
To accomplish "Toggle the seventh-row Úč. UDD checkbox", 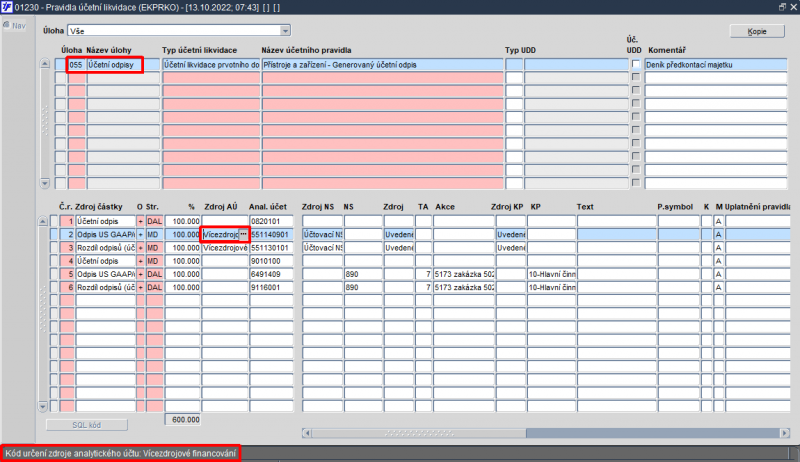I will click(x=636, y=143).
